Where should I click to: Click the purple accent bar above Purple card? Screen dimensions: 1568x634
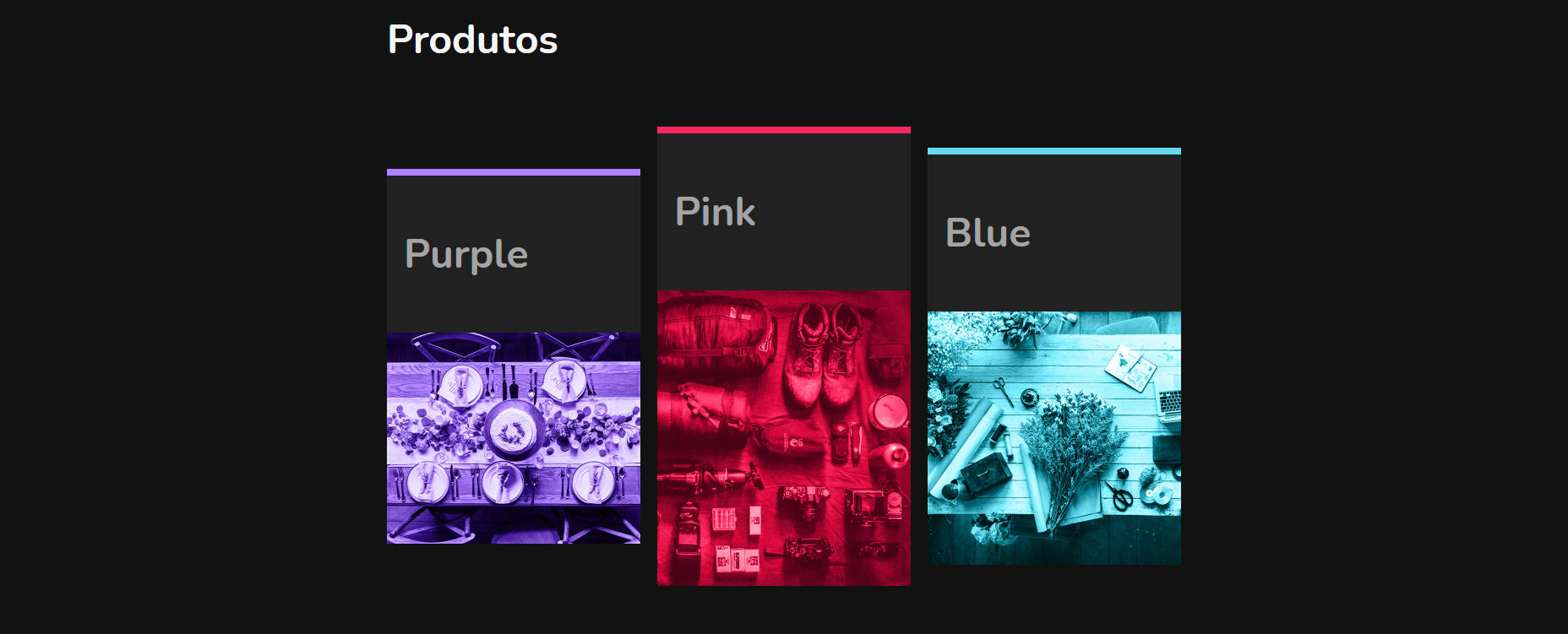click(x=513, y=171)
